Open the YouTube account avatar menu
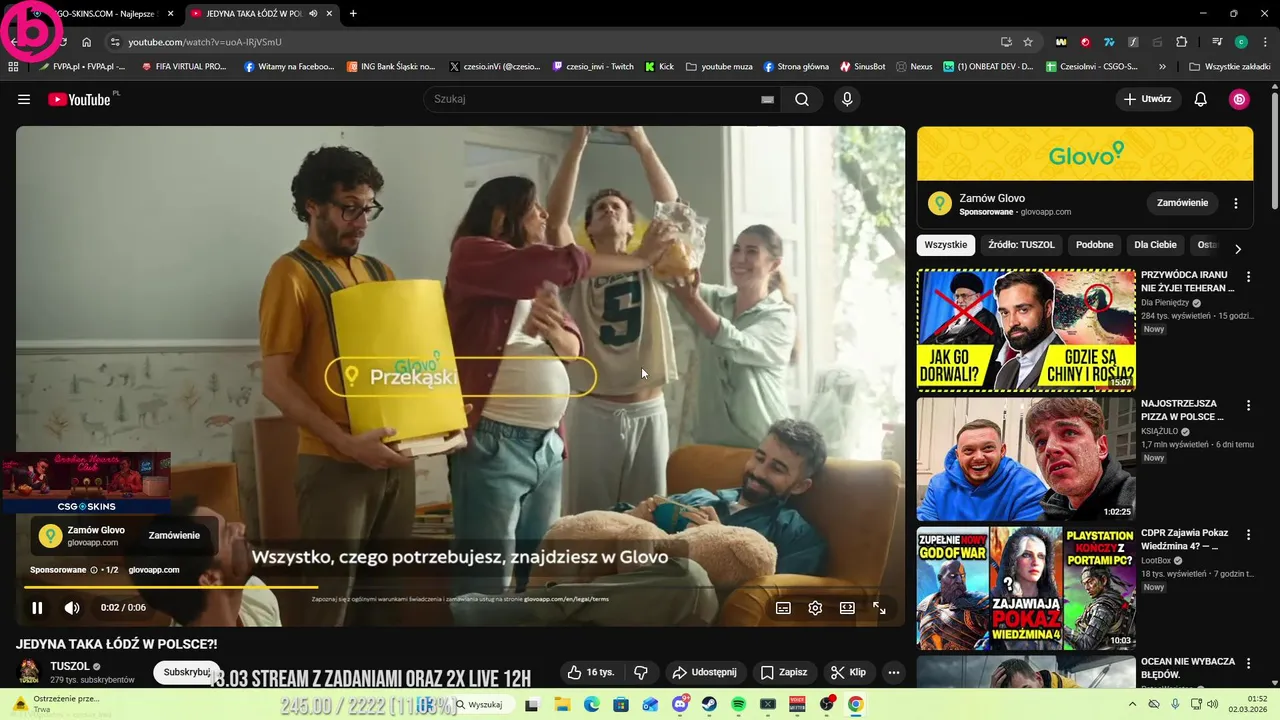Image resolution: width=1280 pixels, height=720 pixels. pos(1239,99)
